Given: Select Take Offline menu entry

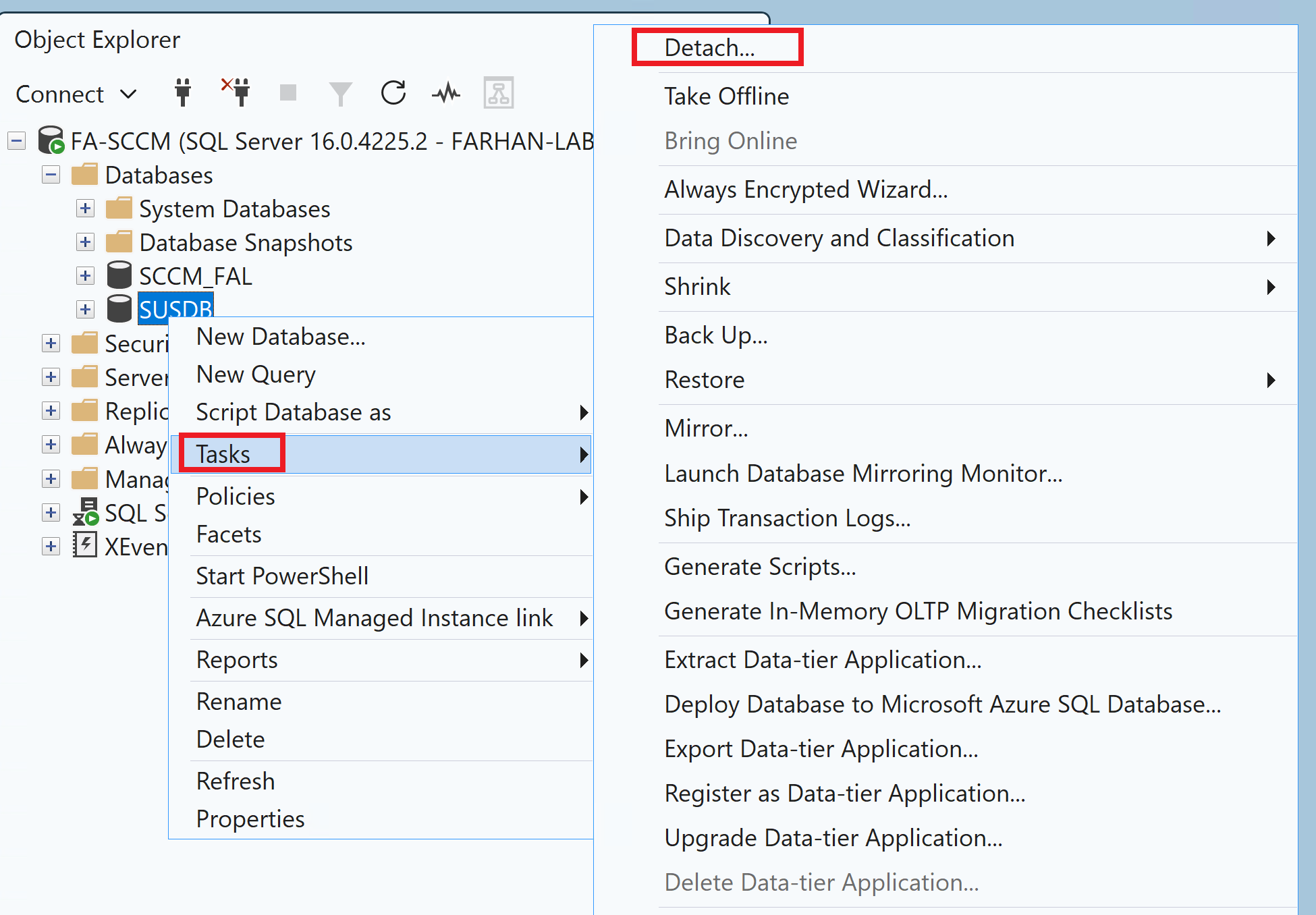Looking at the screenshot, I should [726, 96].
